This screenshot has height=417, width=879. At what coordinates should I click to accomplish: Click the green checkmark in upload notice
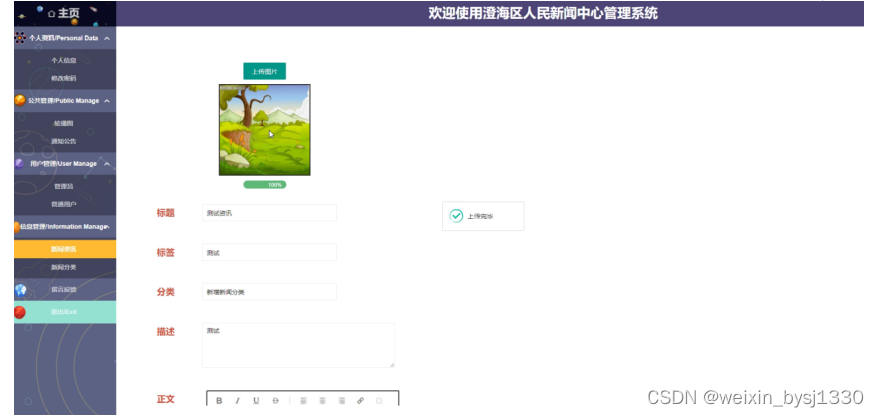point(456,216)
